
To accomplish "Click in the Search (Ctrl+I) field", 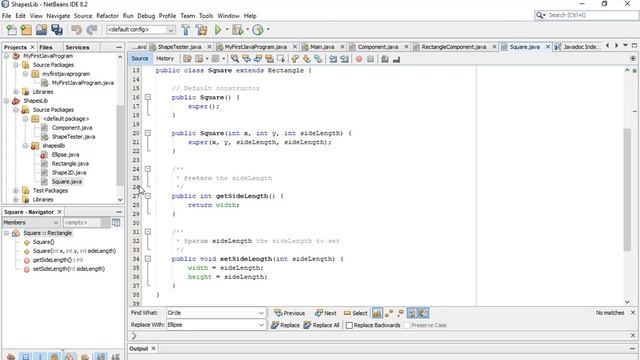I will (591, 15).
